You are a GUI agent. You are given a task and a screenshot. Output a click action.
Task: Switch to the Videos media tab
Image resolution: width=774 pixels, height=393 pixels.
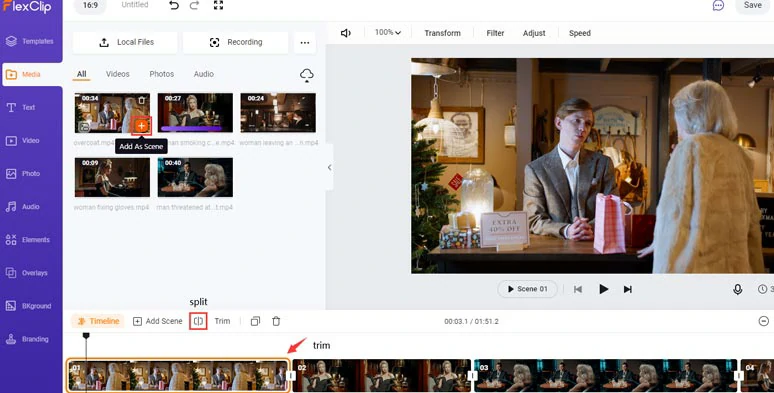[x=117, y=74]
